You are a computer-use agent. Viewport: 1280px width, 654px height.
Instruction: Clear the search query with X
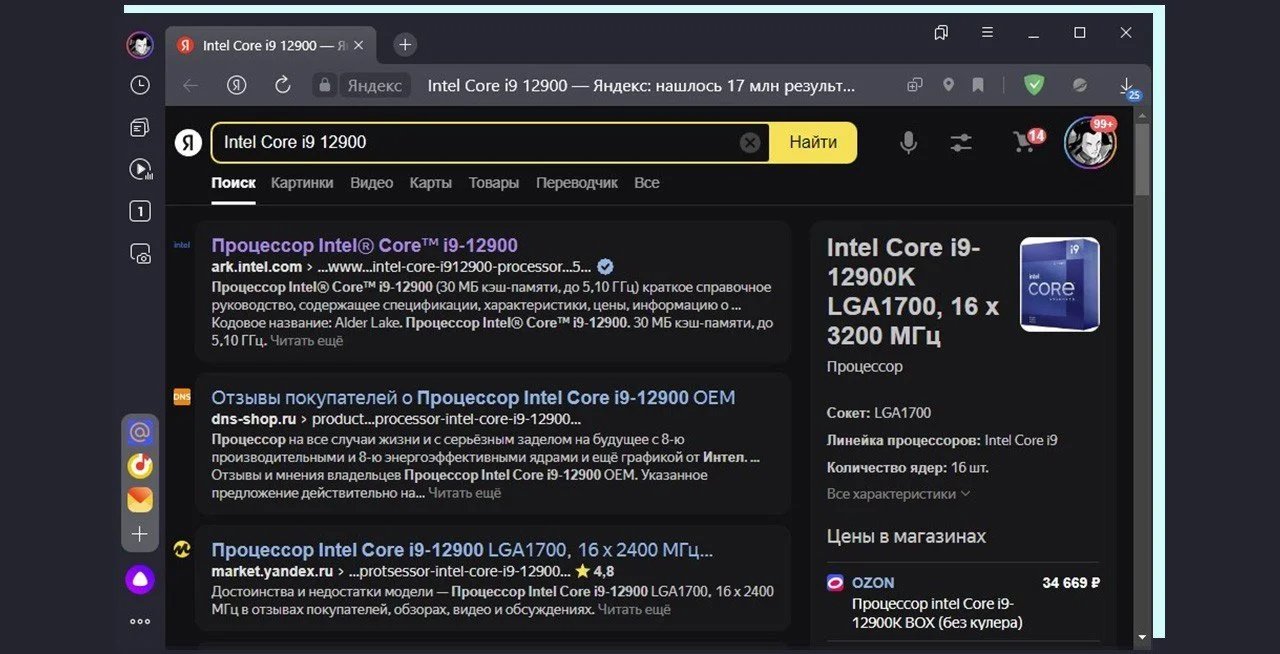[x=750, y=143]
